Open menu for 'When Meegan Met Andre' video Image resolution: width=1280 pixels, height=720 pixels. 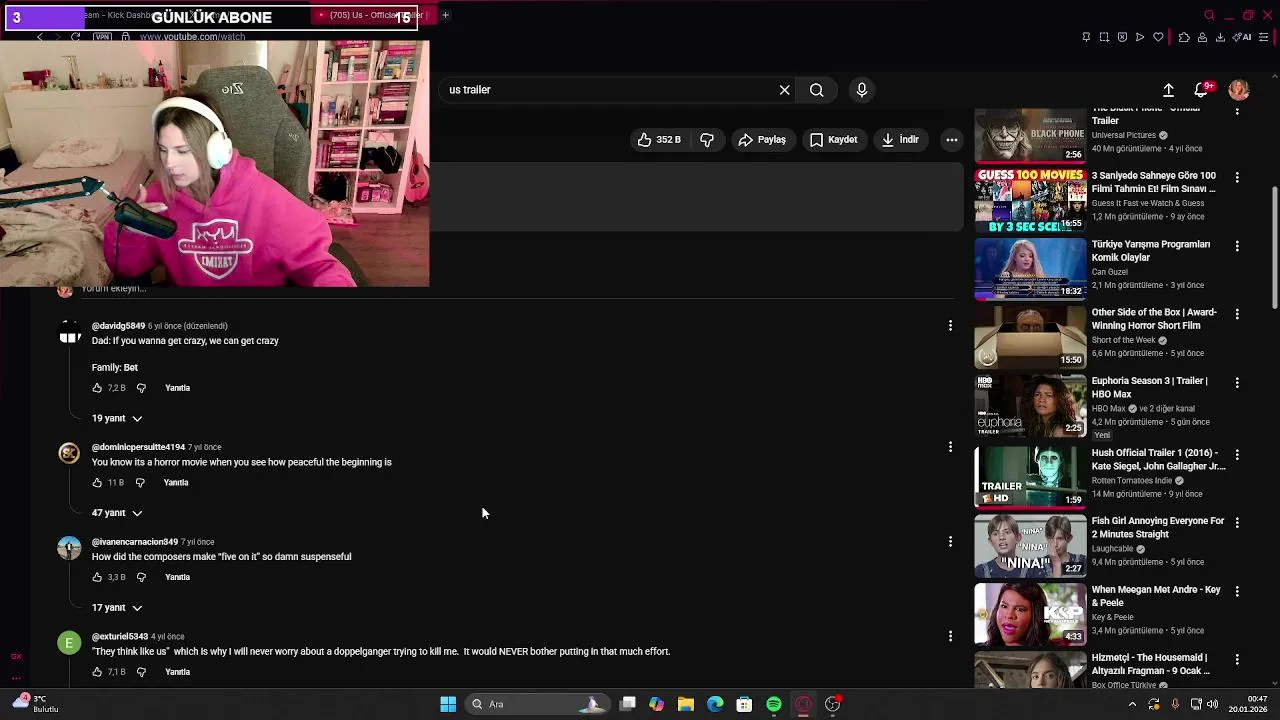[1237, 591]
